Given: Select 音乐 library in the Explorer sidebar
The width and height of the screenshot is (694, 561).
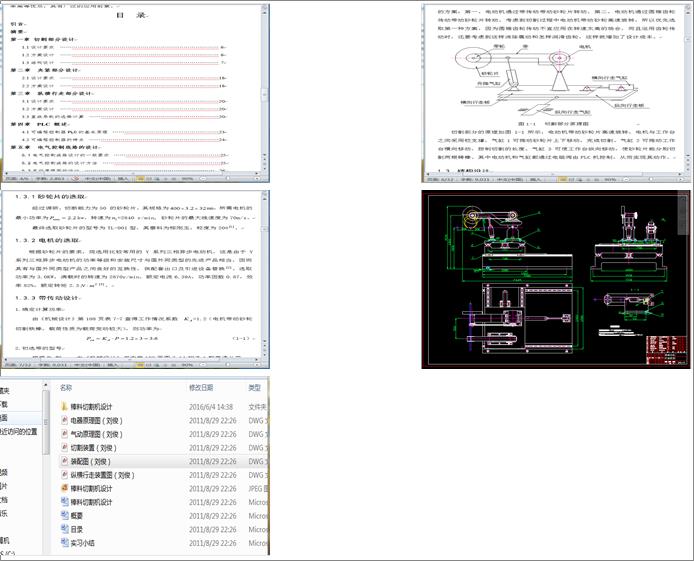Looking at the screenshot, I should [x=4, y=513].
